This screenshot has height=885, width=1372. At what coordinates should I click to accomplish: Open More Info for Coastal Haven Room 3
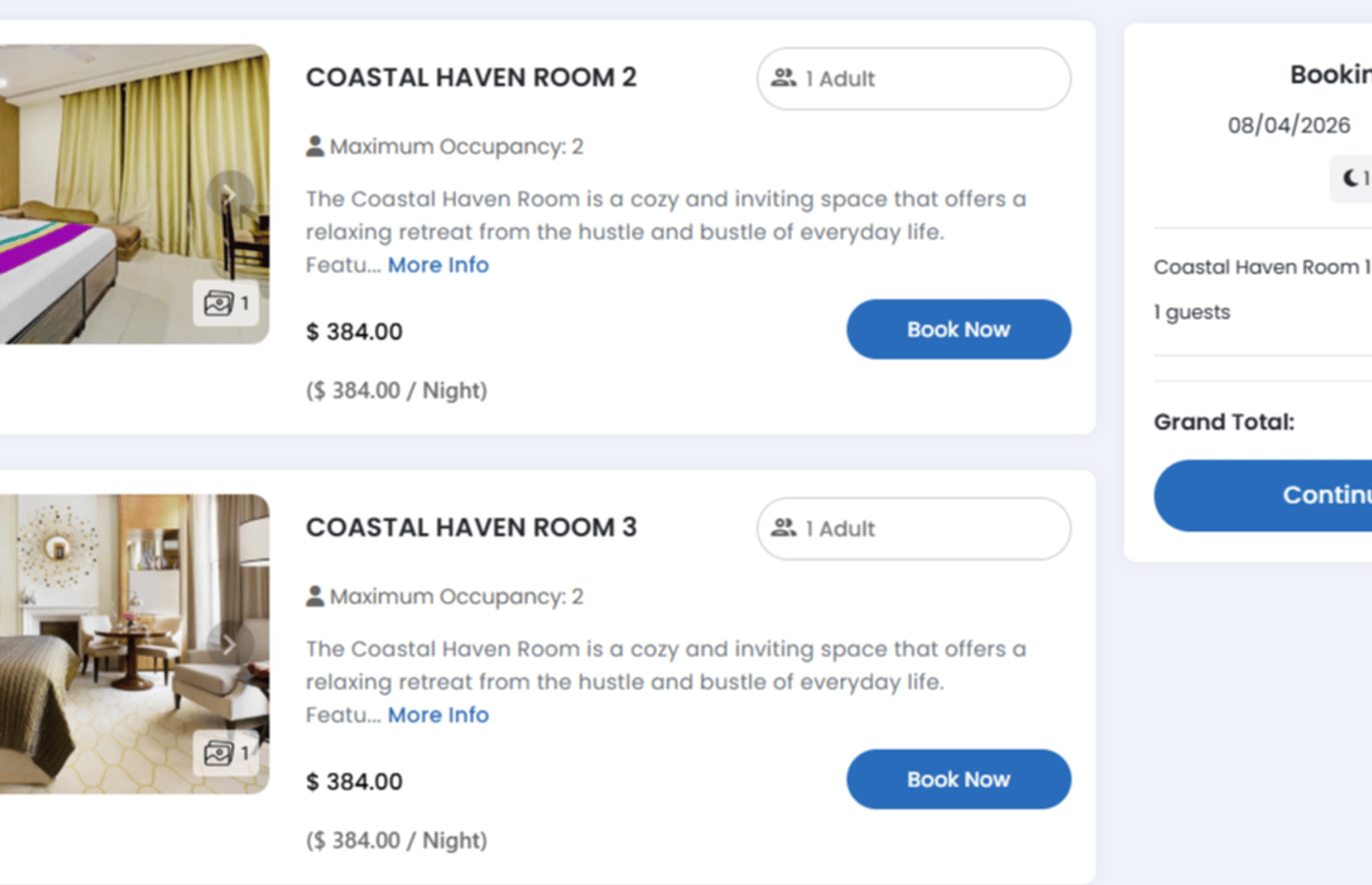click(438, 715)
